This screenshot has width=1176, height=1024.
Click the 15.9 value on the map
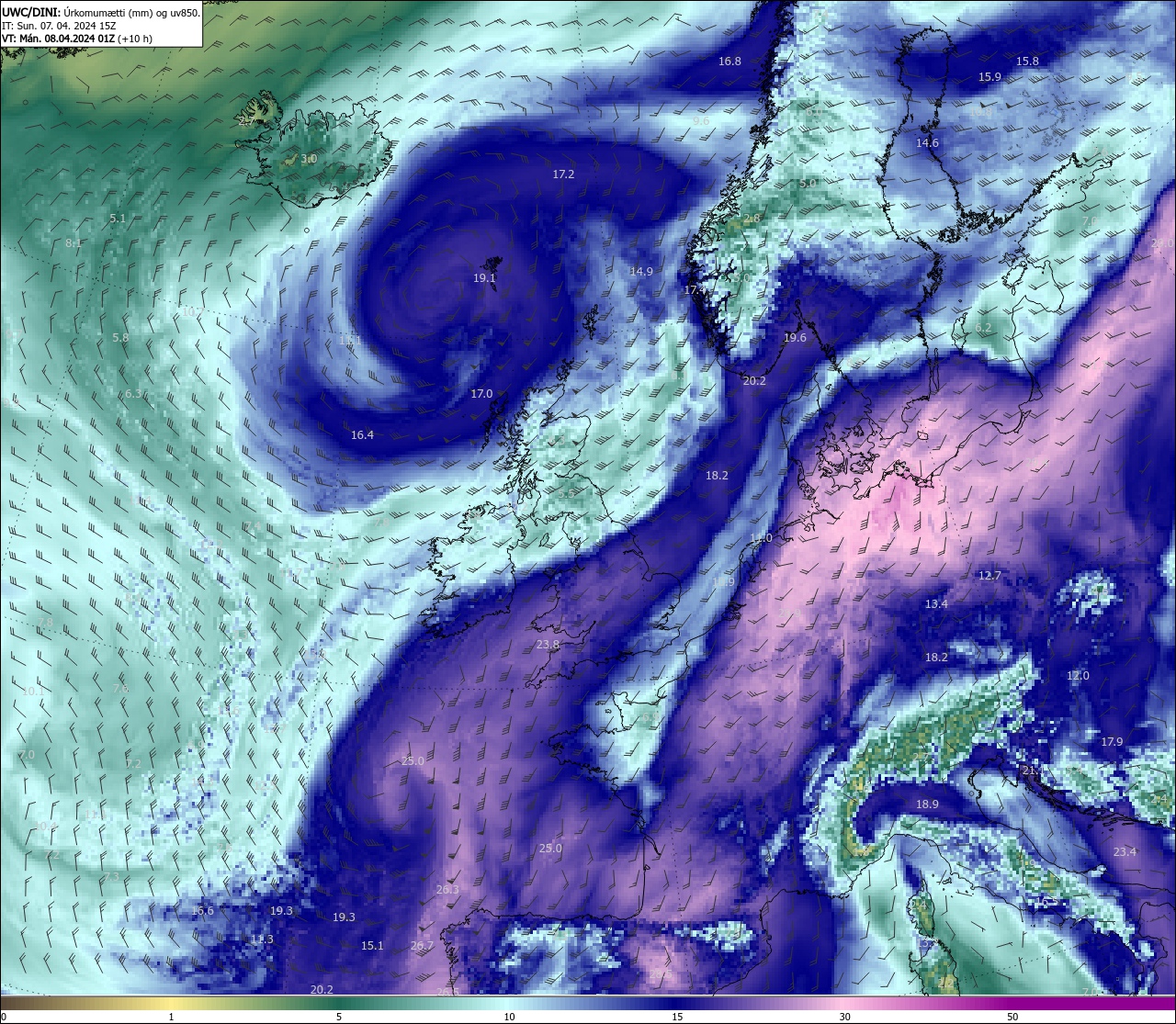989,76
